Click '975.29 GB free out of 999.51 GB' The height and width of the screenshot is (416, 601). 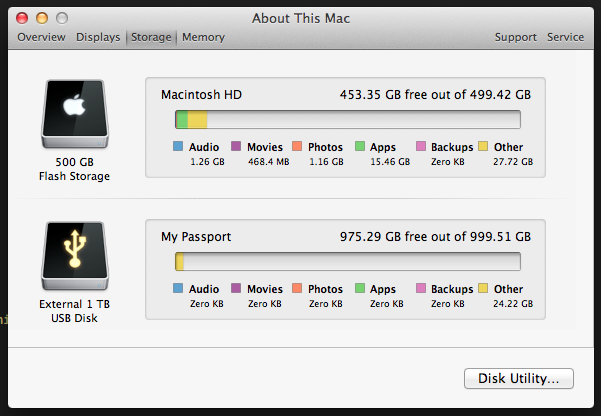click(435, 237)
